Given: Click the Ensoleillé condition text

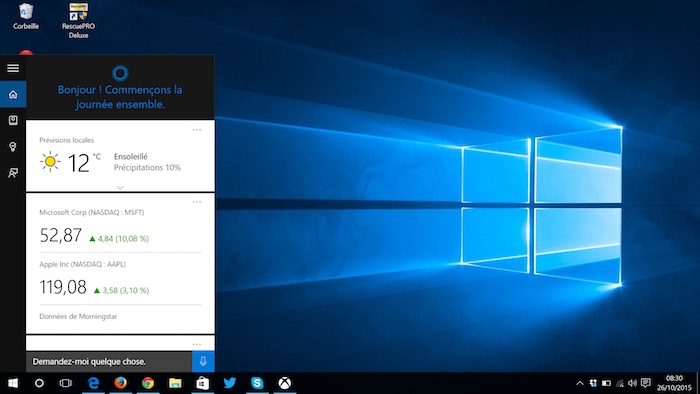Looking at the screenshot, I should [131, 157].
